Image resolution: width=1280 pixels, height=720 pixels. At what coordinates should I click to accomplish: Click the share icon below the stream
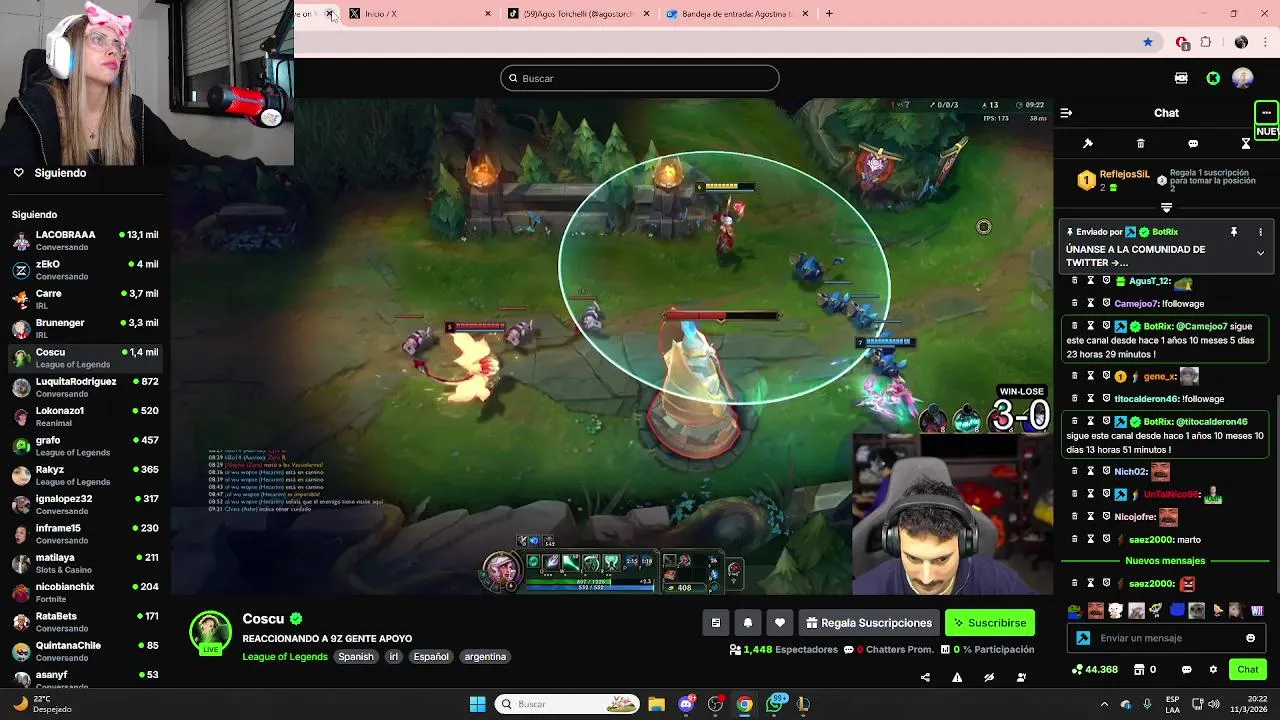(925, 678)
